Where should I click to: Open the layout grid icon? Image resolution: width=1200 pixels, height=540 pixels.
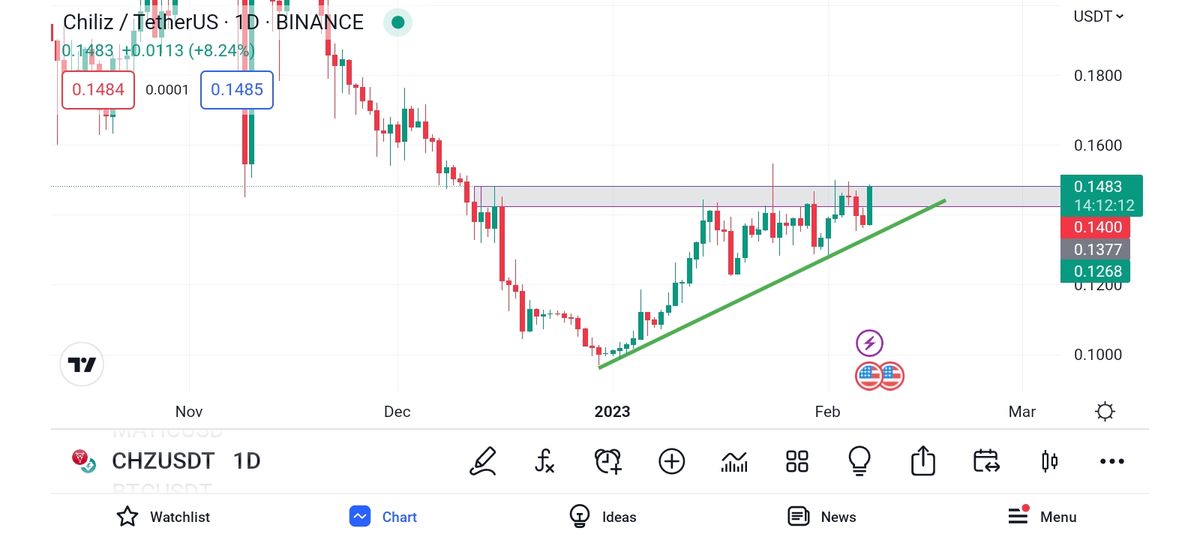tap(797, 461)
